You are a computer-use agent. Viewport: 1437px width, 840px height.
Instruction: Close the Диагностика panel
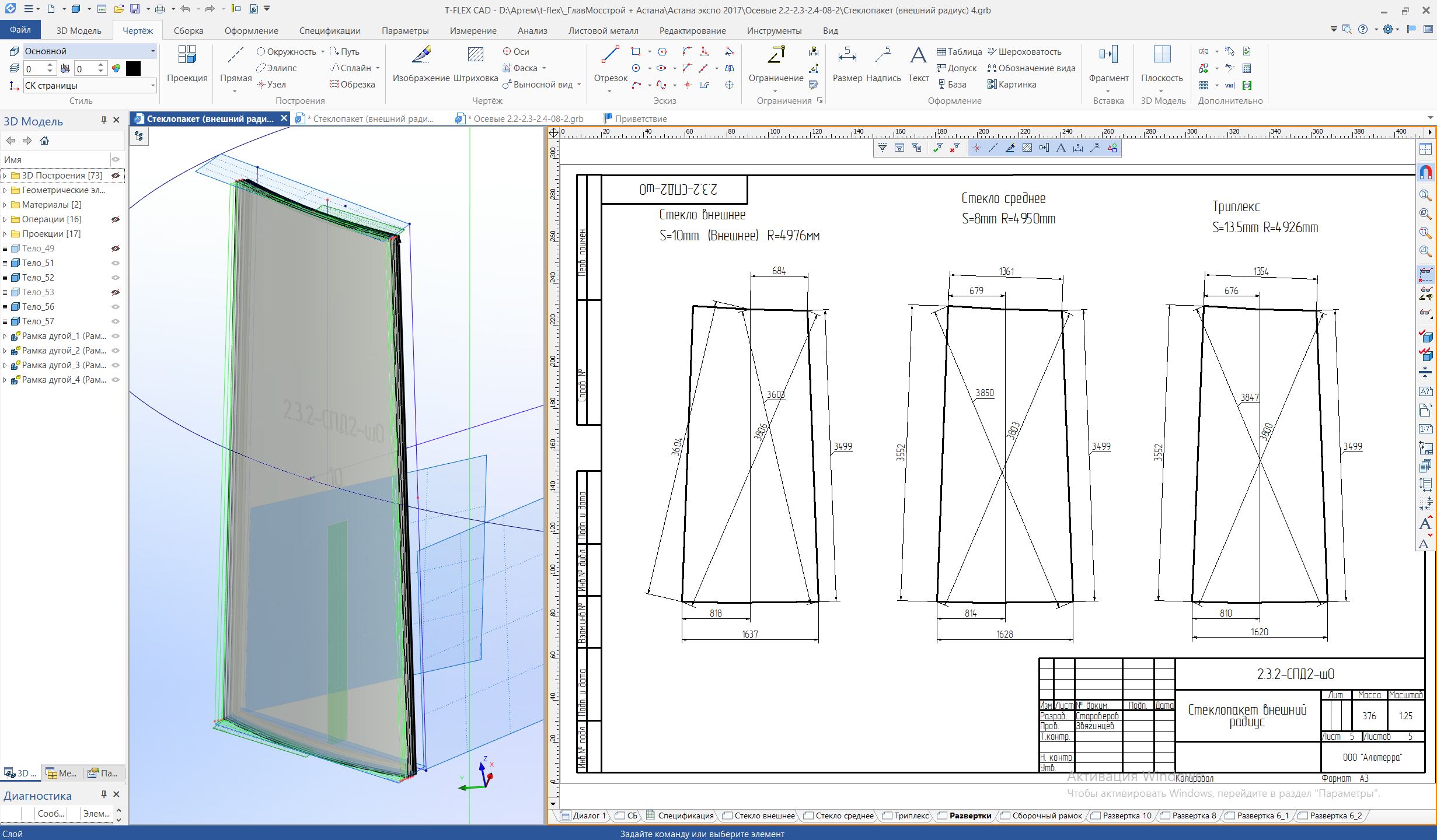116,794
